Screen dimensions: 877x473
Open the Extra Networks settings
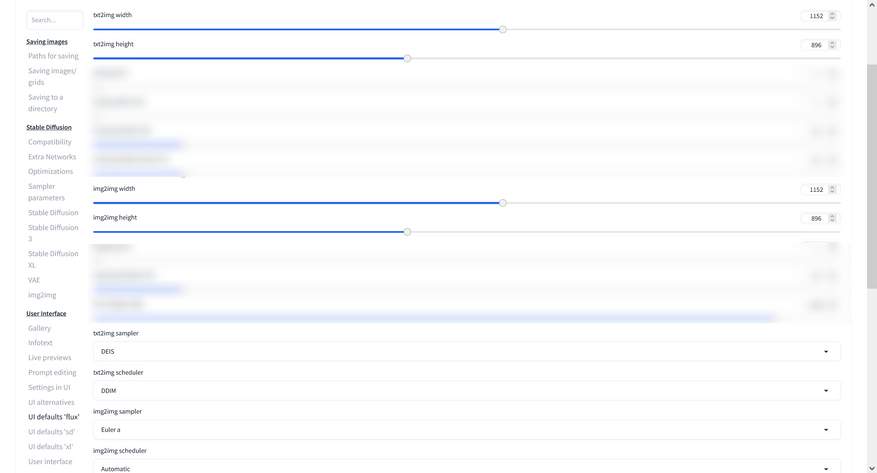click(52, 157)
